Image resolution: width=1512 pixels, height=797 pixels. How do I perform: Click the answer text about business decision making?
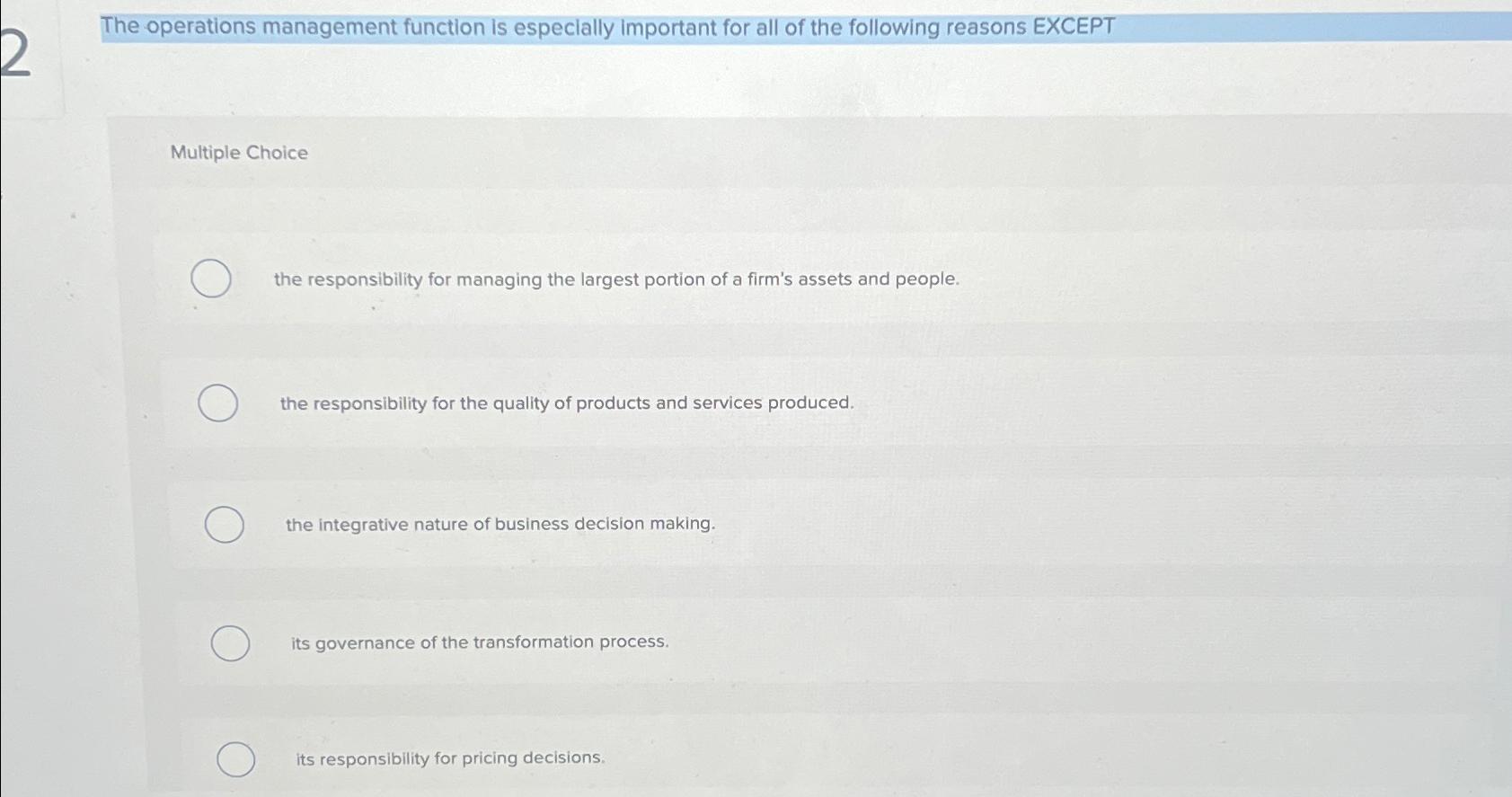click(x=500, y=524)
